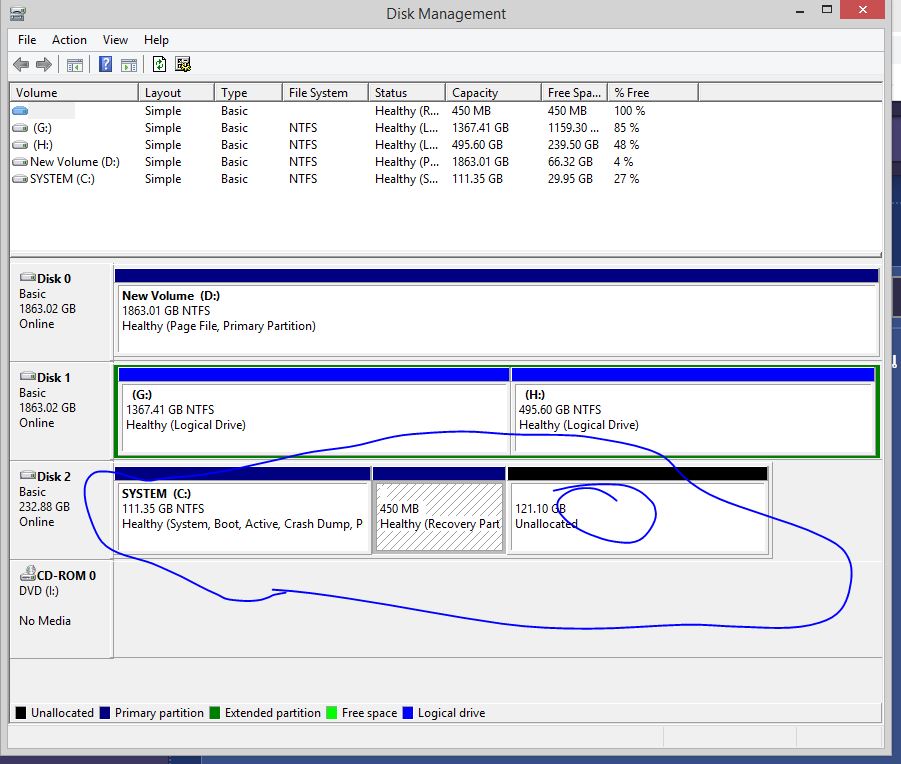Click the "1367.41 GB" capacity cell in the list
901x764 pixels.
click(x=480, y=128)
